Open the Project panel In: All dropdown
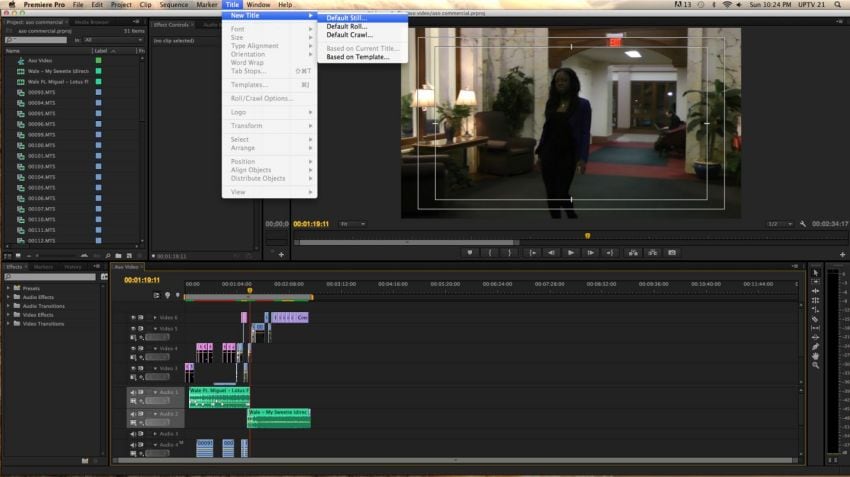The height and width of the screenshot is (477, 850). pos(113,40)
